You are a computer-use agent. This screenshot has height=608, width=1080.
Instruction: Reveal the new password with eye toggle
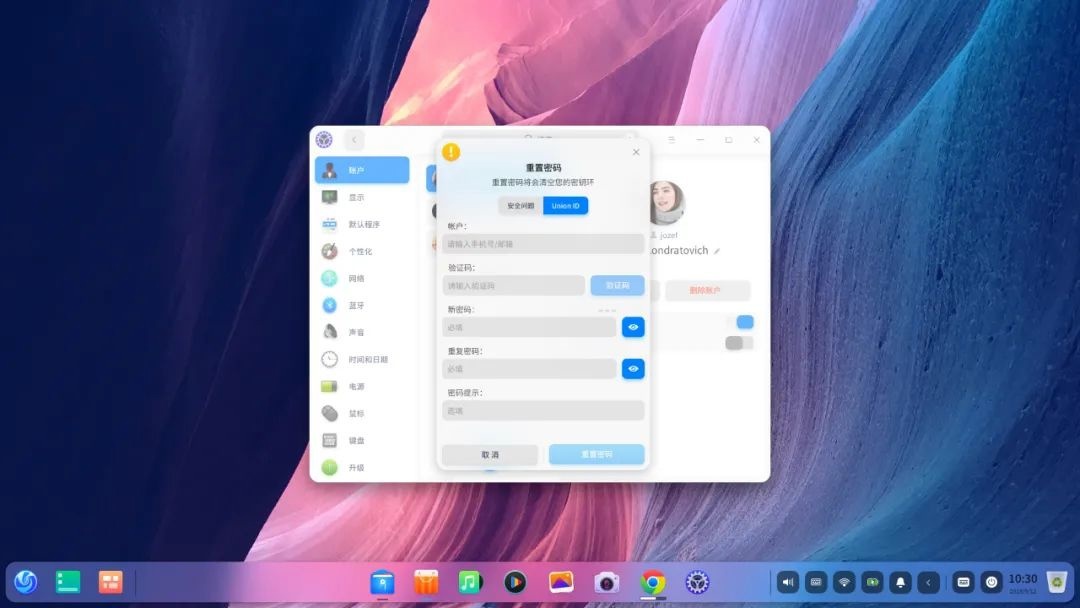click(631, 327)
